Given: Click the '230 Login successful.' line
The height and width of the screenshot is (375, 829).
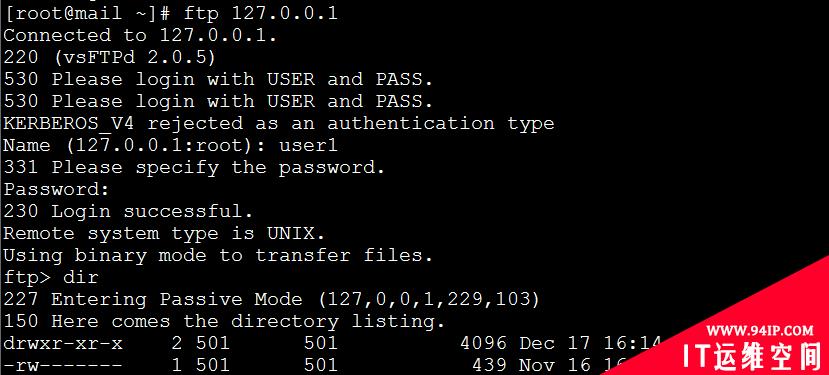Looking at the screenshot, I should 128,212.
